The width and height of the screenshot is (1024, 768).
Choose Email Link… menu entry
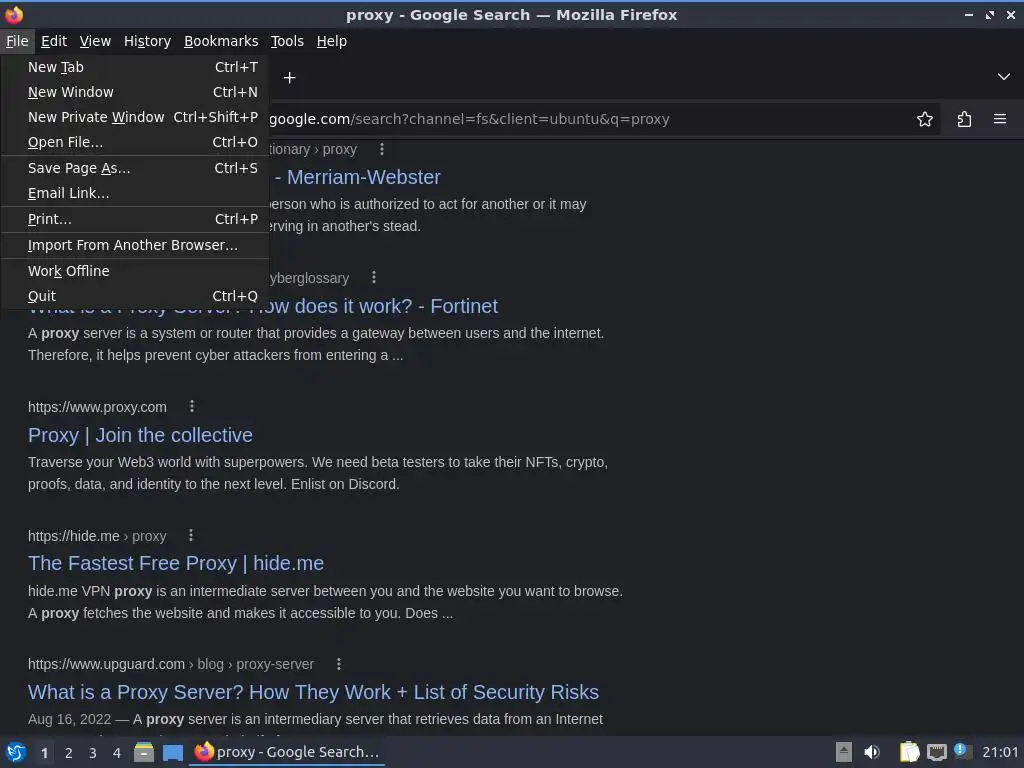[x=135, y=193]
